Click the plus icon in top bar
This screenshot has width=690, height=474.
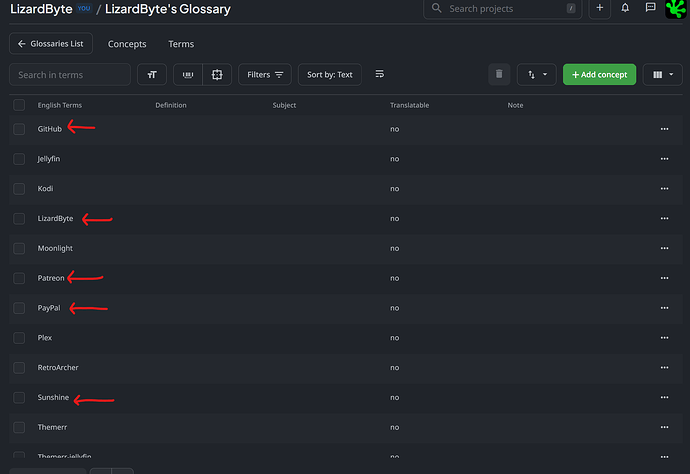pos(599,8)
